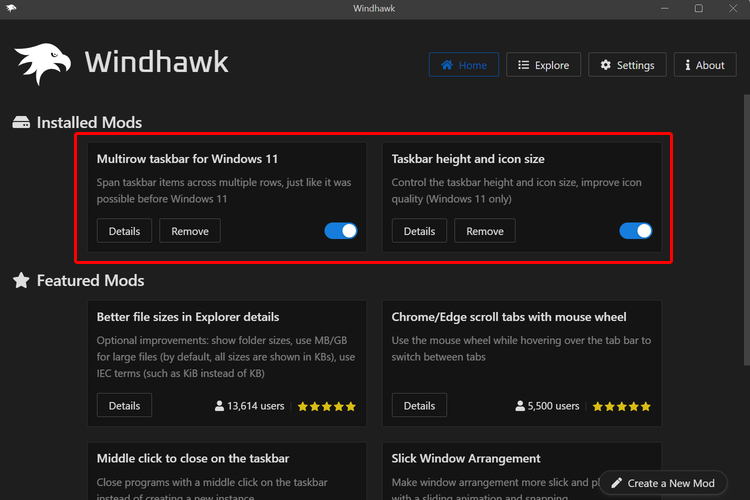Click the vertical scrollbar thumb
Viewport: 750px width, 500px height.
pyautogui.click(x=747, y=231)
